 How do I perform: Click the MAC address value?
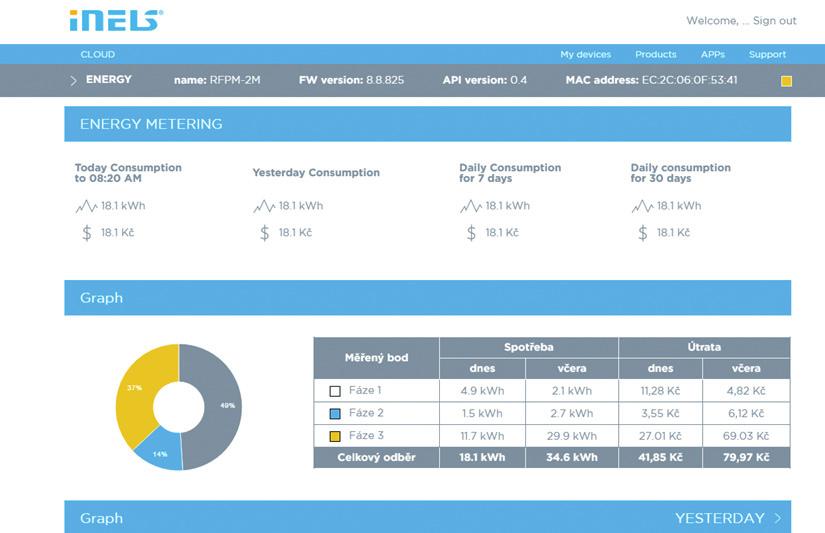click(x=689, y=80)
